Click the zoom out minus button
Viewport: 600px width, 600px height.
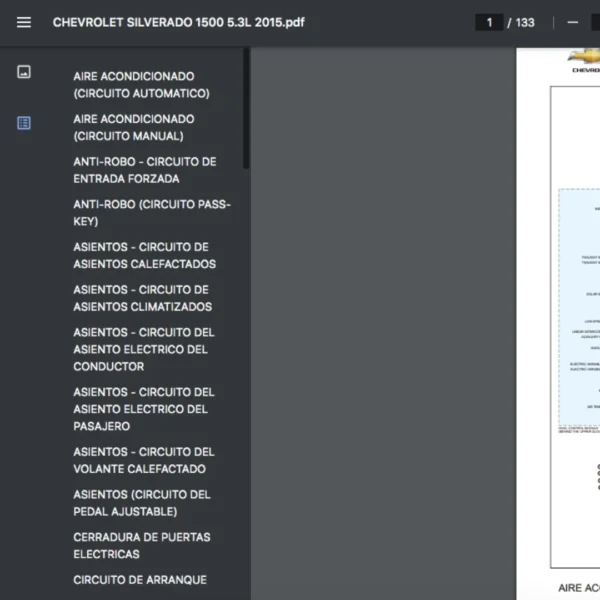tap(572, 22)
